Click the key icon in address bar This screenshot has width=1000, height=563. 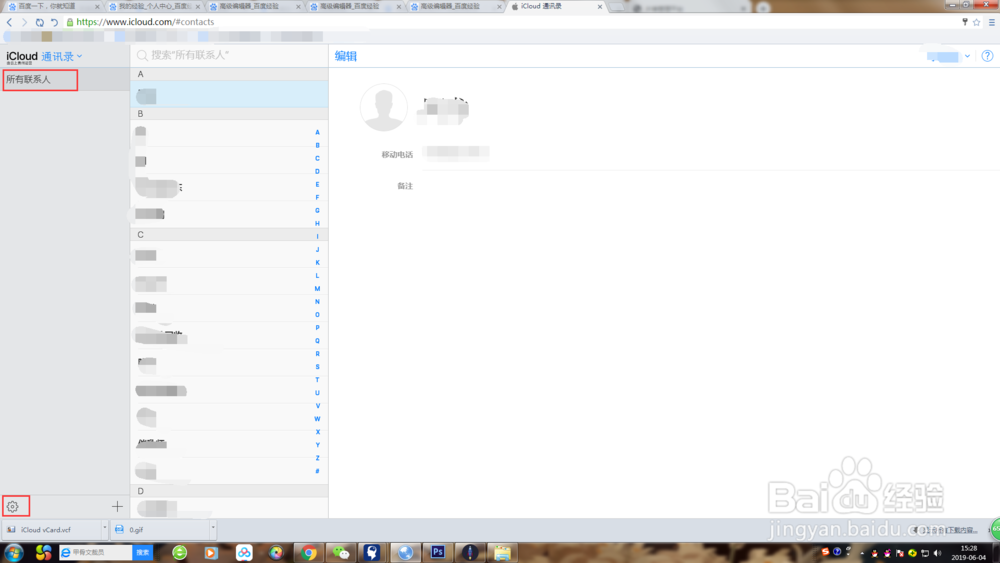tap(964, 22)
